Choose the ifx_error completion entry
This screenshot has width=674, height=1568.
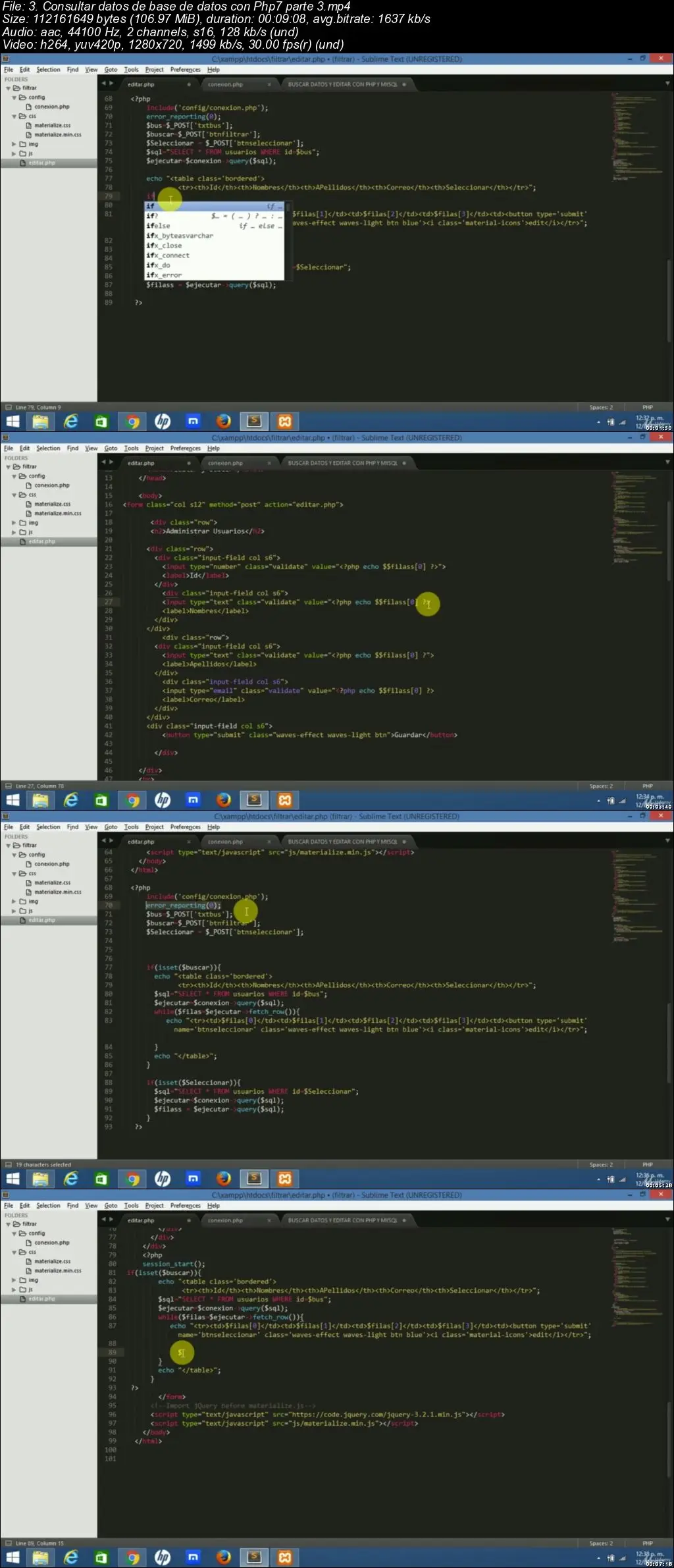pos(214,275)
